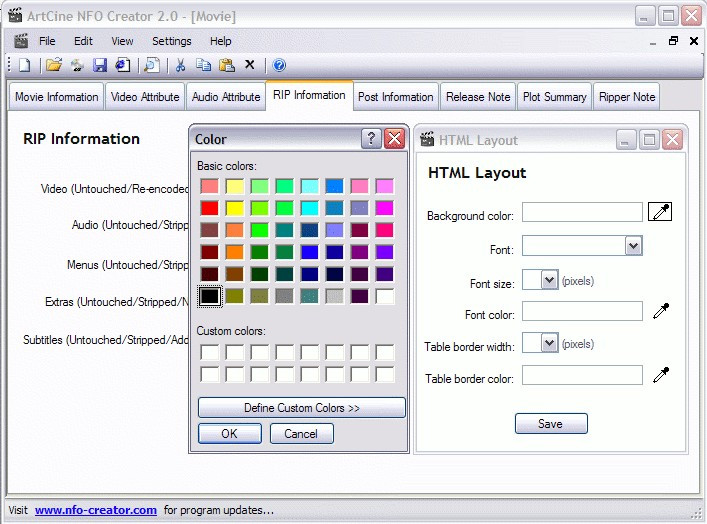This screenshot has width=707, height=524.
Task: Open the Edit menu
Action: coord(83,41)
